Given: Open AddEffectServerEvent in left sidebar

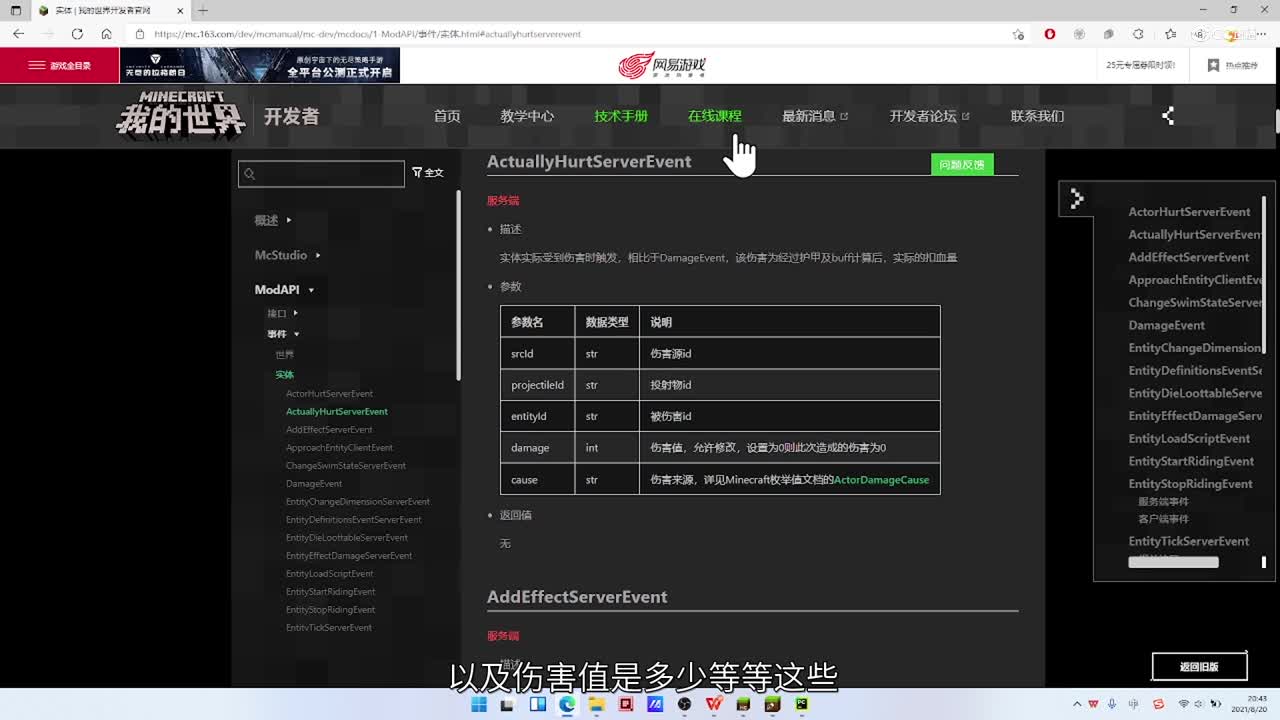Looking at the screenshot, I should coord(329,430).
